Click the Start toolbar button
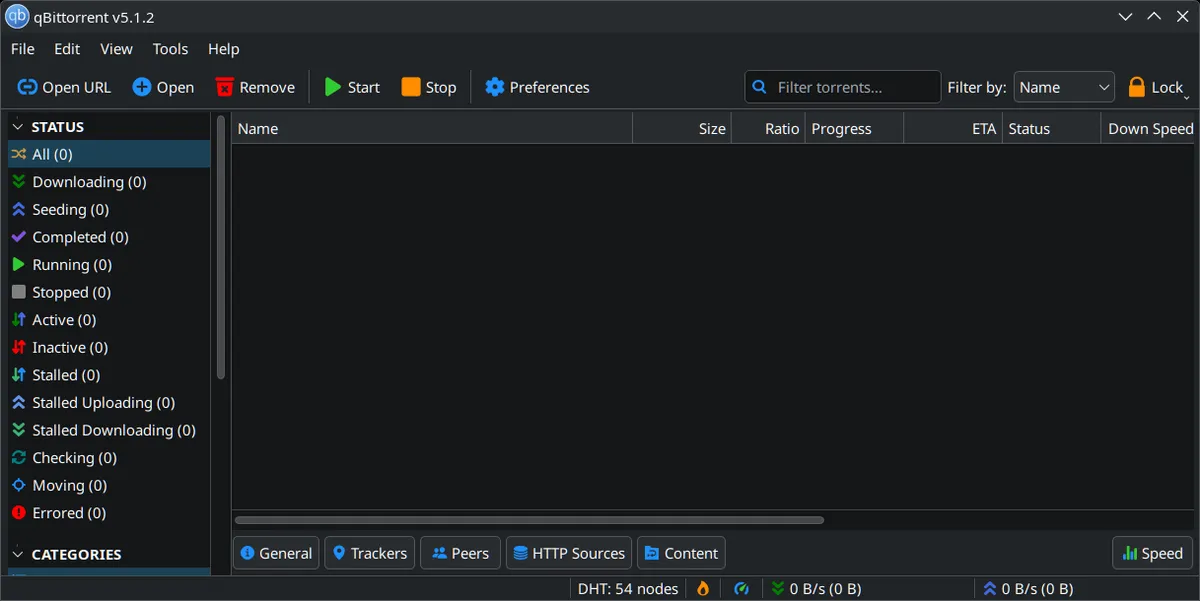Screen dimensions: 1200x601 click(x=352, y=87)
